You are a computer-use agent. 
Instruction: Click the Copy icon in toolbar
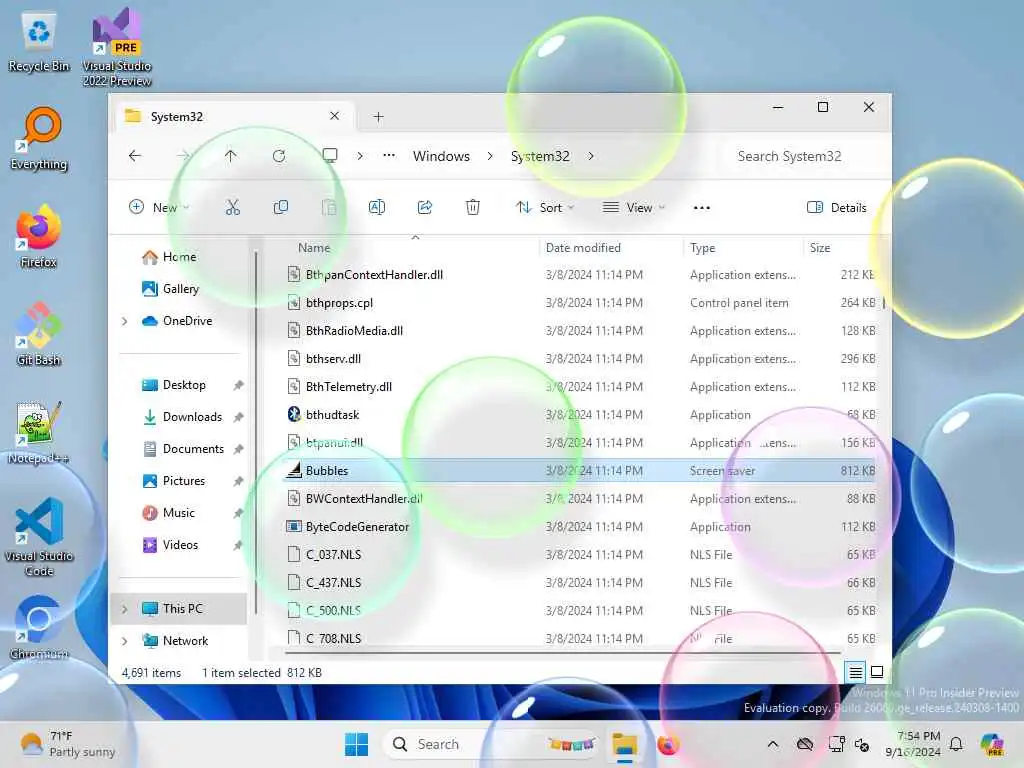click(281, 208)
